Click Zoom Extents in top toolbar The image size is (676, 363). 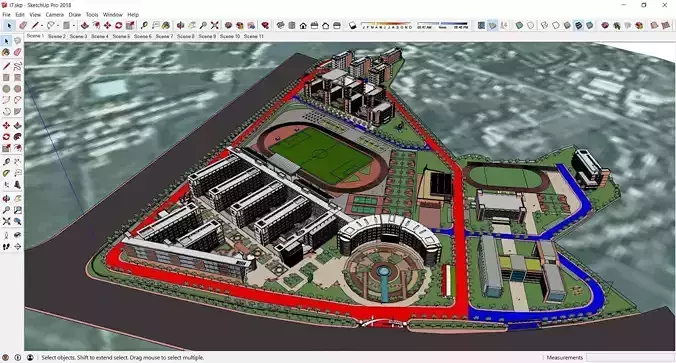point(214,25)
